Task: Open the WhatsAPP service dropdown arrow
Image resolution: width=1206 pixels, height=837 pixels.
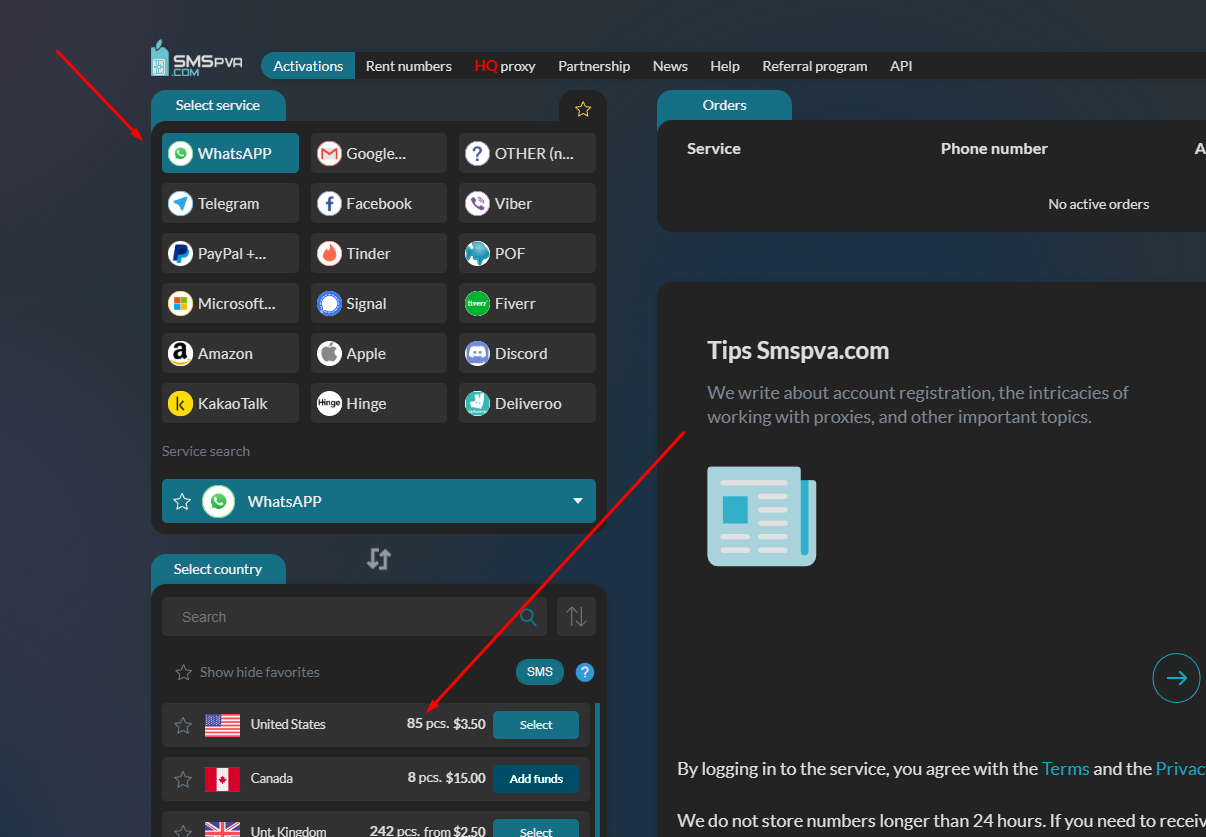Action: point(578,501)
